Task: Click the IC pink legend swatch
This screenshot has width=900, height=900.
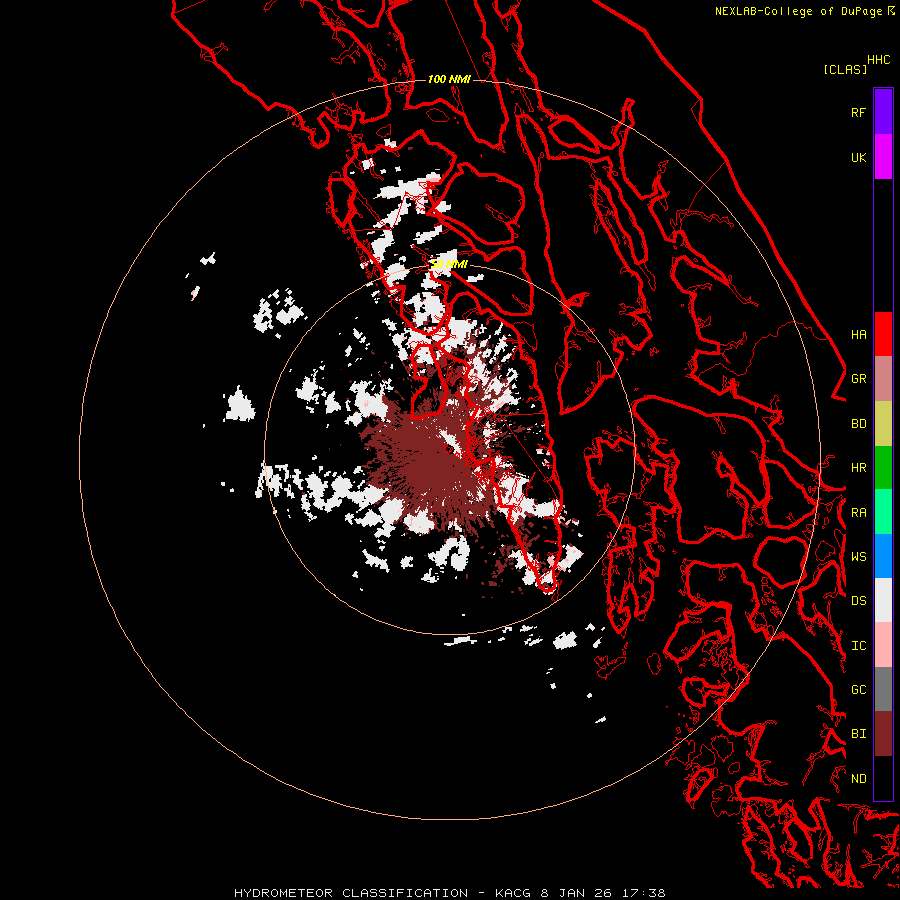Action: click(x=883, y=645)
